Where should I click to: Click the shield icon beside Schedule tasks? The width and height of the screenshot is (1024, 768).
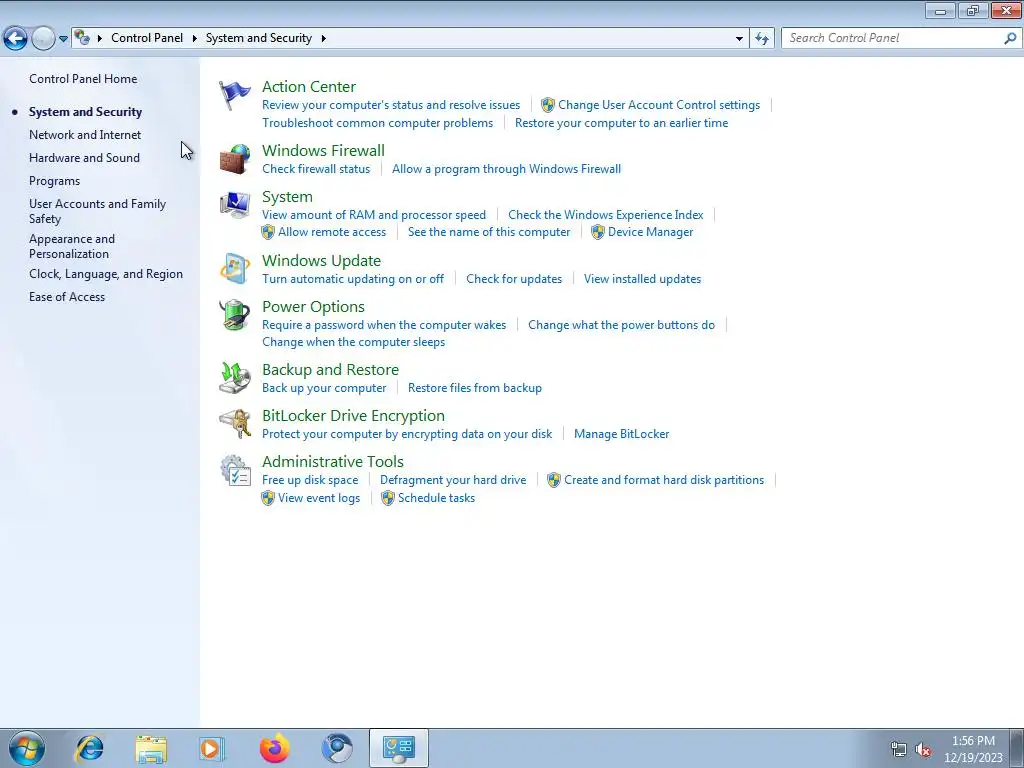[388, 498]
